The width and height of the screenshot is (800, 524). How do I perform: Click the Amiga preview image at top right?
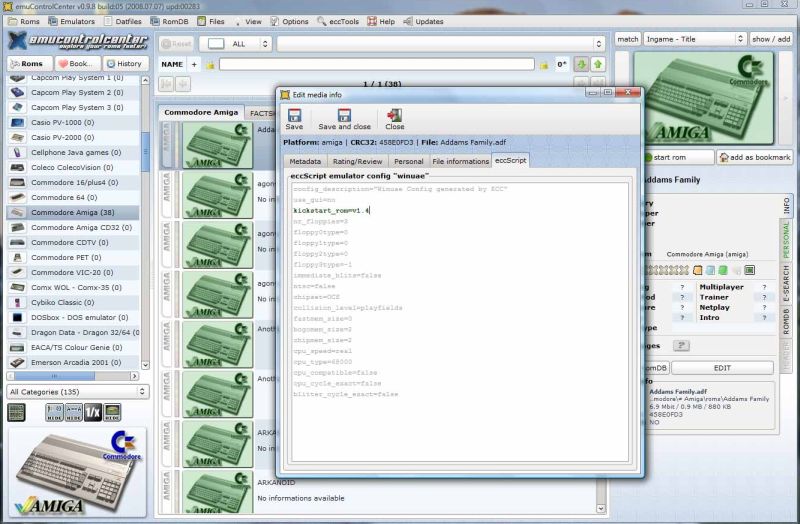[704, 97]
